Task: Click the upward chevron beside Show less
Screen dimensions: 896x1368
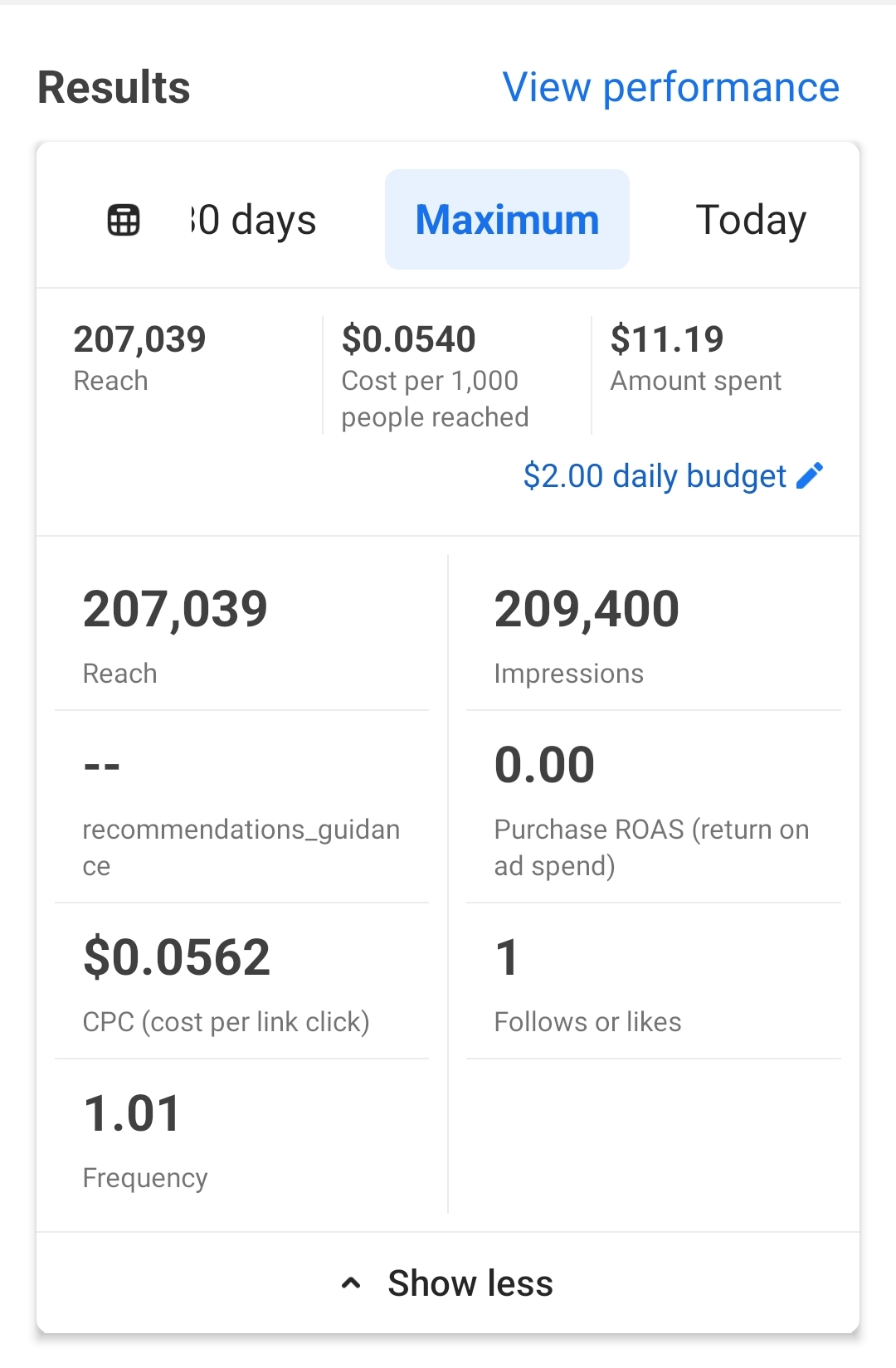Action: tap(351, 1283)
